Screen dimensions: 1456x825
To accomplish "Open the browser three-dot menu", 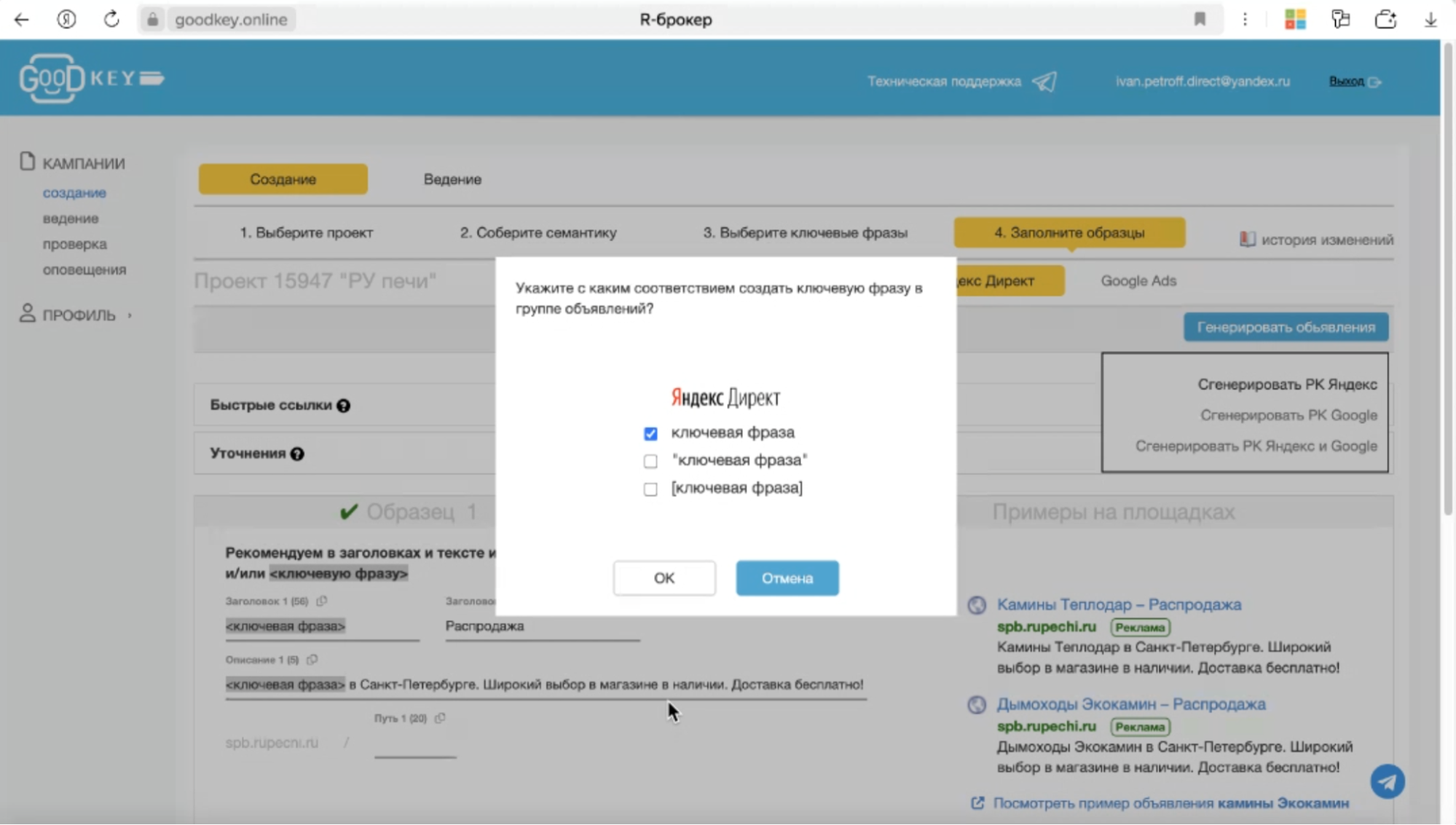I will 1245,20.
